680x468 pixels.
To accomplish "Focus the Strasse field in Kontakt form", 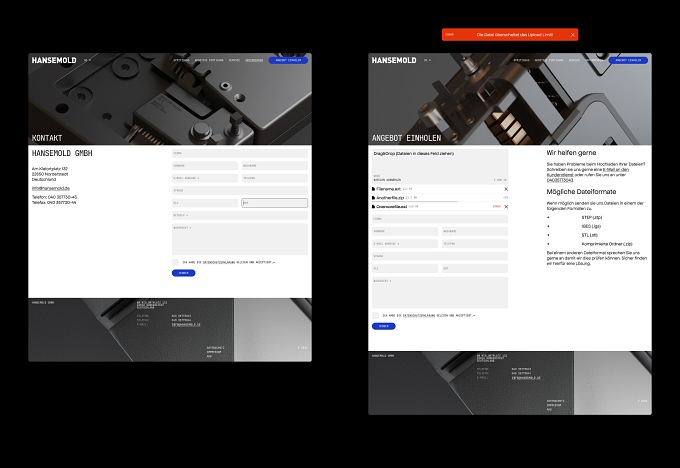I will click(240, 190).
